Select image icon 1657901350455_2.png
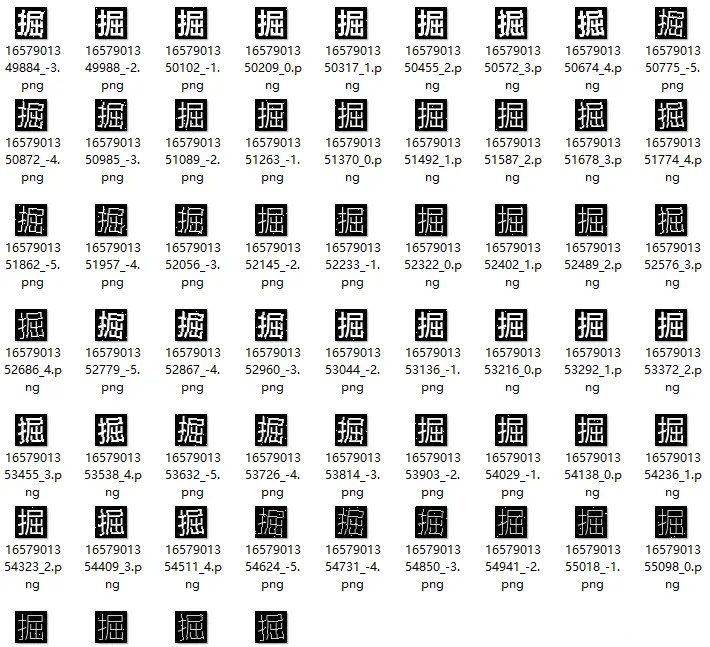 [431, 23]
